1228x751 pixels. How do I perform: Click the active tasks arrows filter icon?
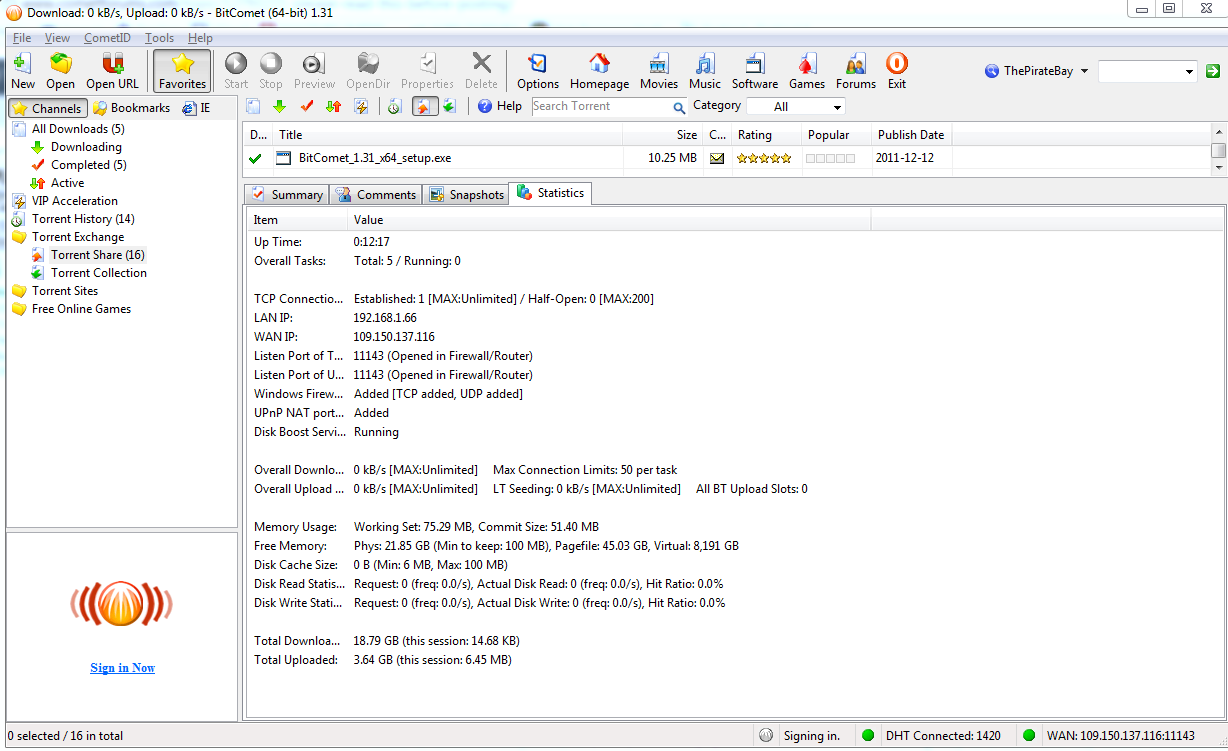[x=334, y=106]
